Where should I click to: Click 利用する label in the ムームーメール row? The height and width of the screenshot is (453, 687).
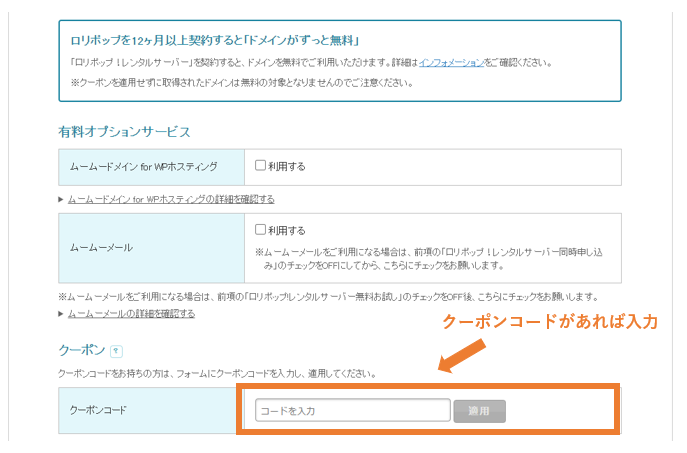click(287, 229)
